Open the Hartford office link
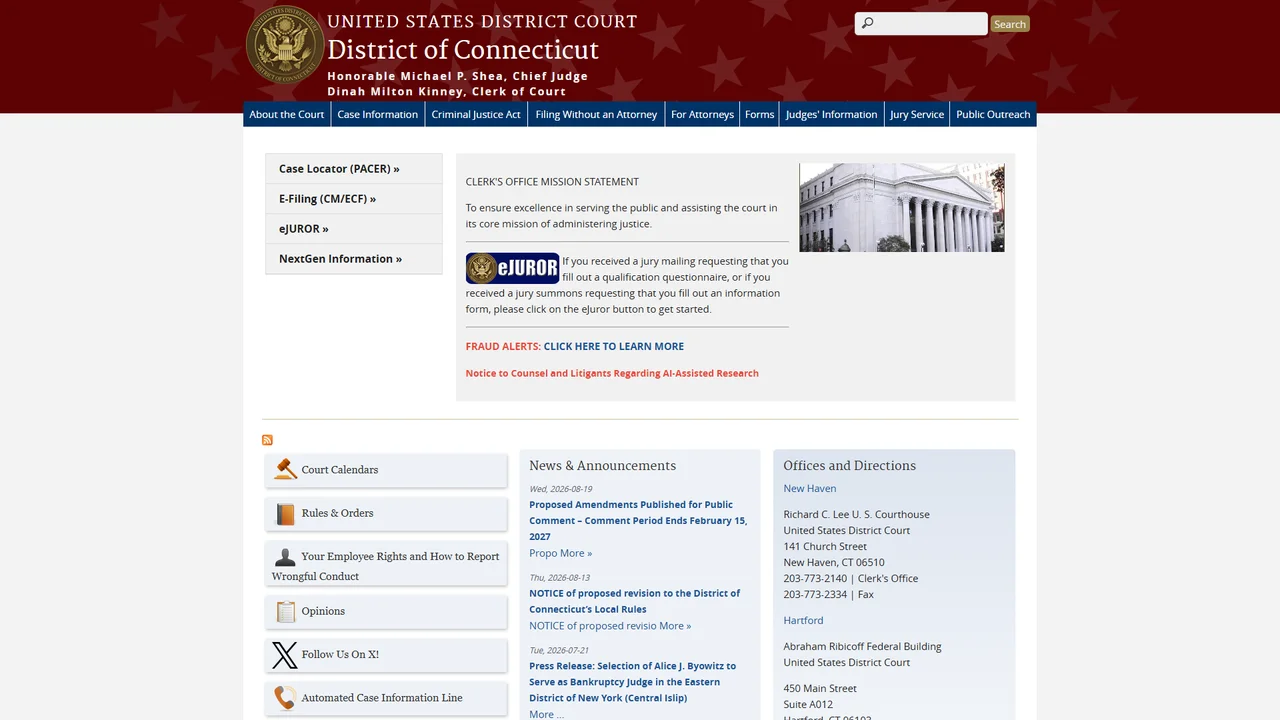 803,621
